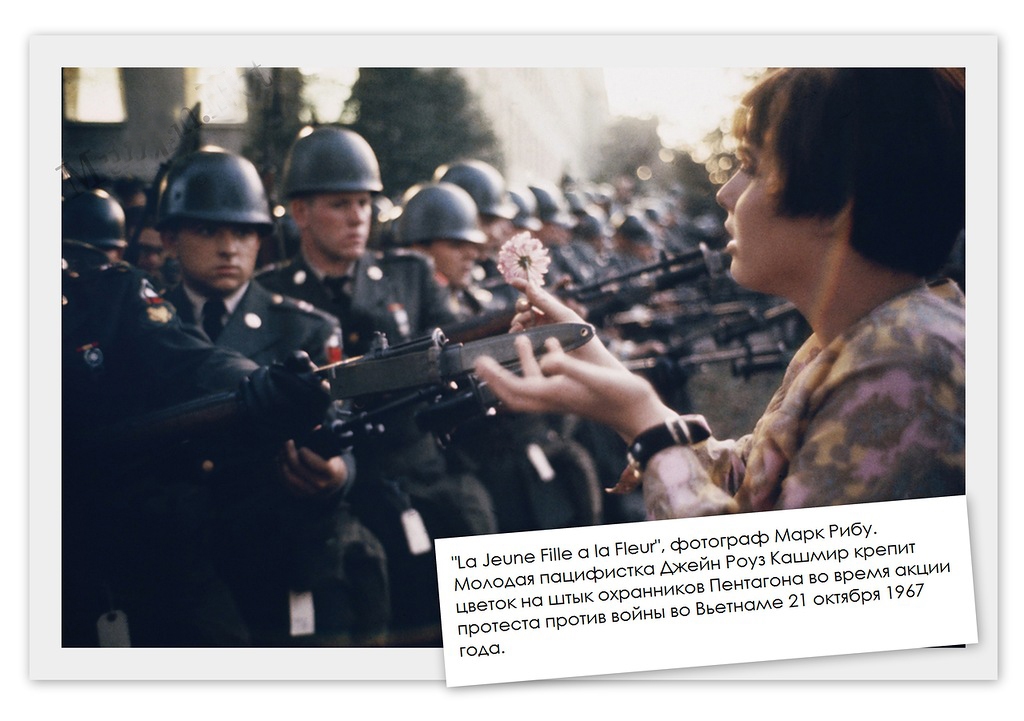Click the pink flower in the woman's hand
Screen dimensions: 1024x721
tap(524, 258)
